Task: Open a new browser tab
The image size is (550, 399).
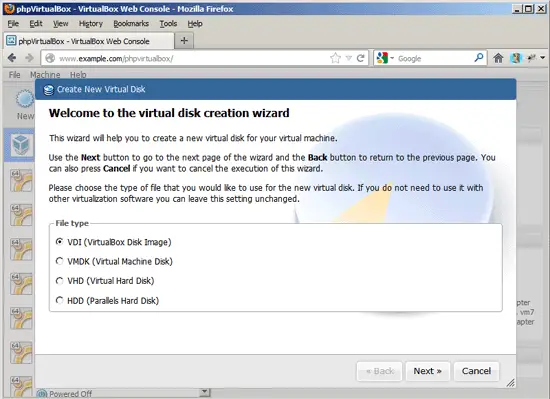Action: 184,41
